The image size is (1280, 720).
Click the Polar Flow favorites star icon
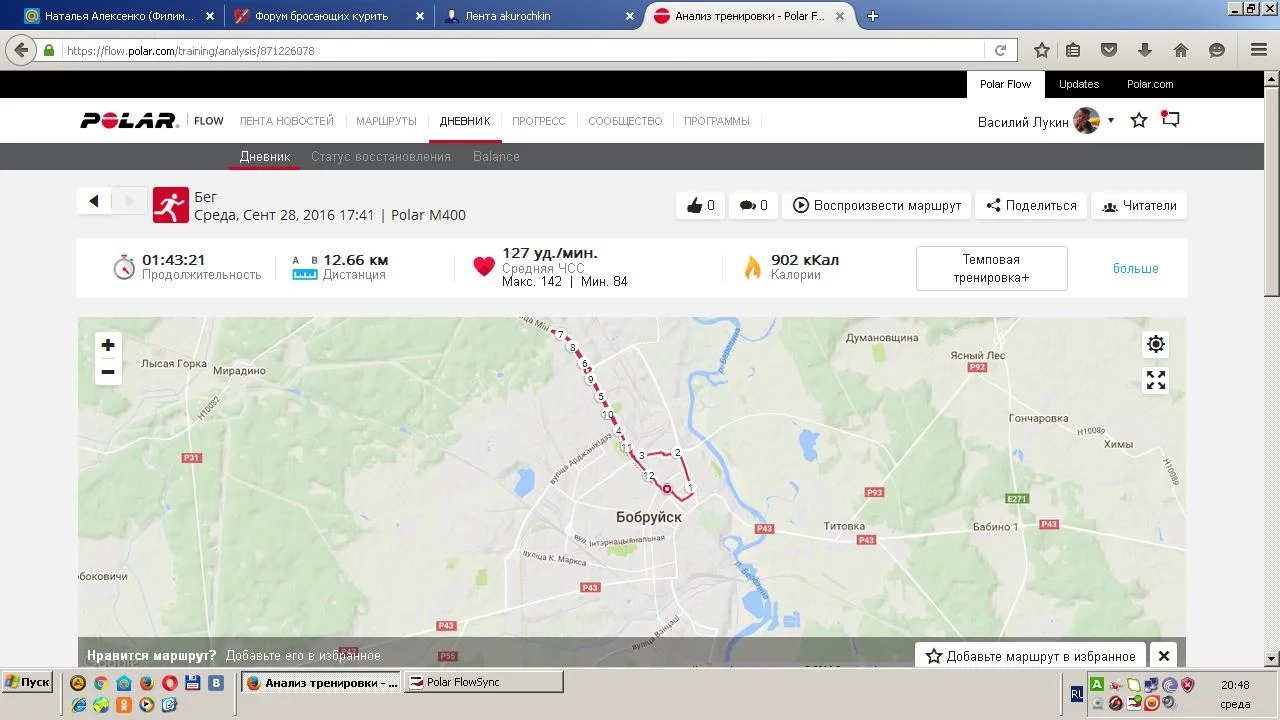coord(1139,121)
